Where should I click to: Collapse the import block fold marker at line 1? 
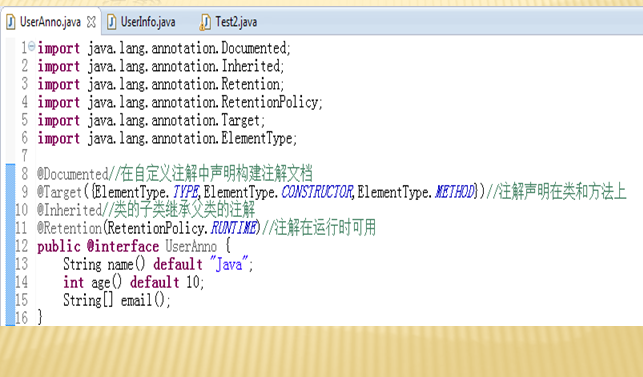tap(32, 46)
